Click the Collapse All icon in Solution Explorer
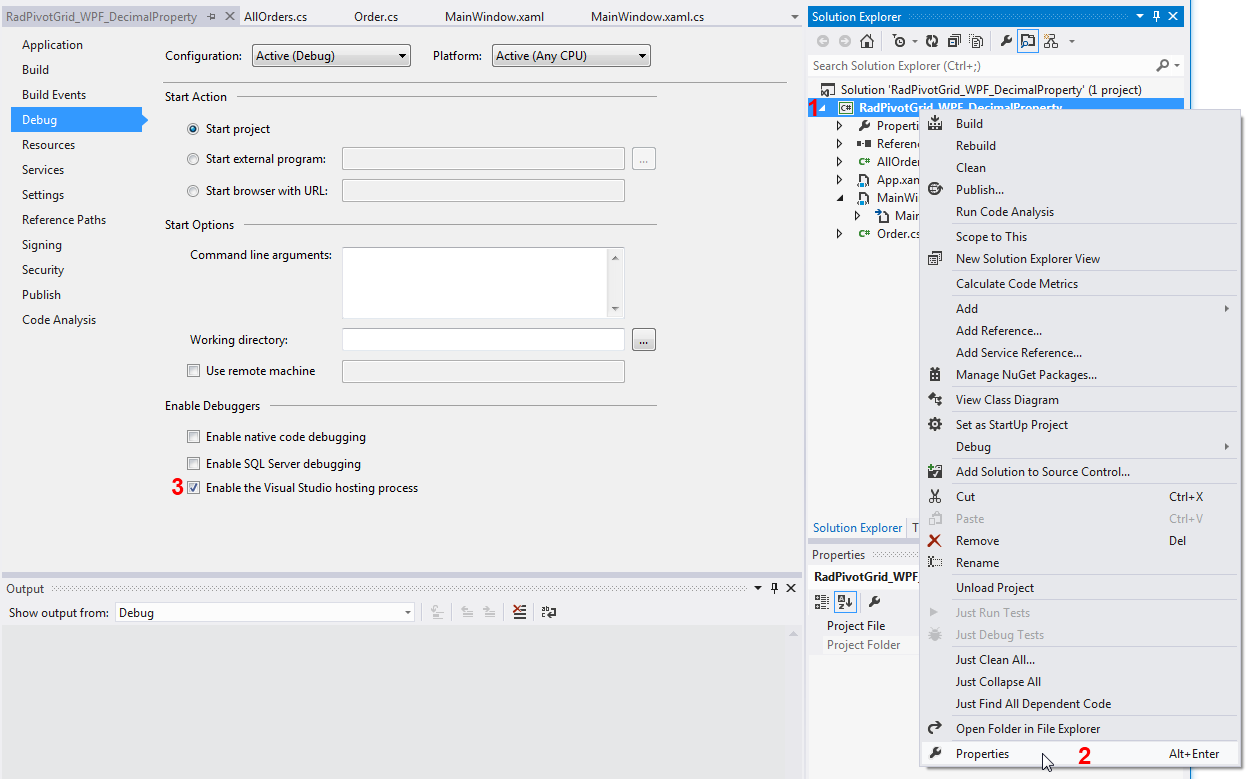 point(954,41)
